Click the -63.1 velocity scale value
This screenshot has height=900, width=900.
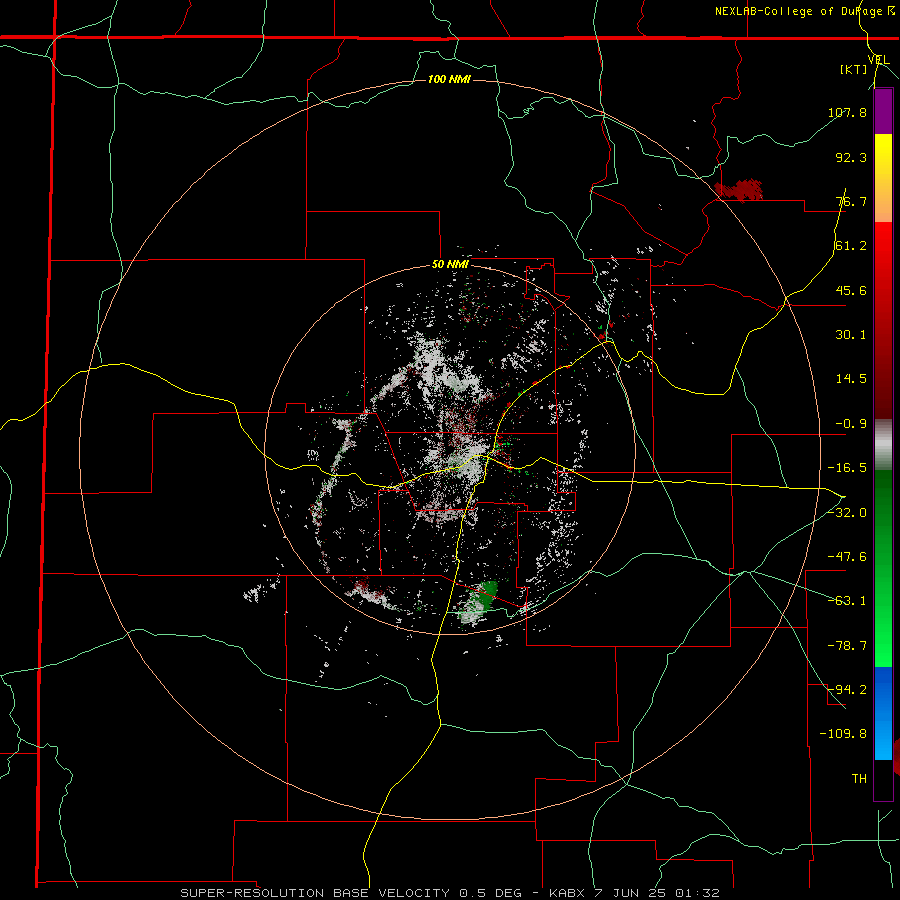847,601
